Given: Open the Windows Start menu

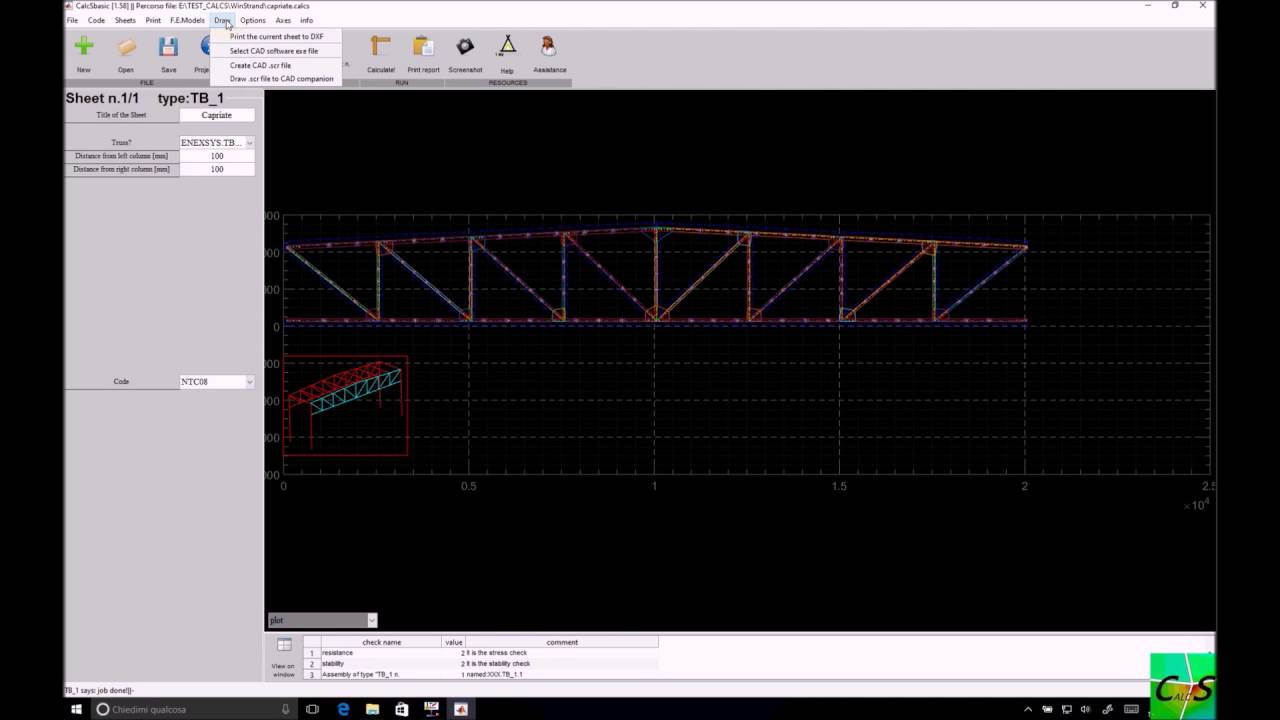Looking at the screenshot, I should (76, 709).
